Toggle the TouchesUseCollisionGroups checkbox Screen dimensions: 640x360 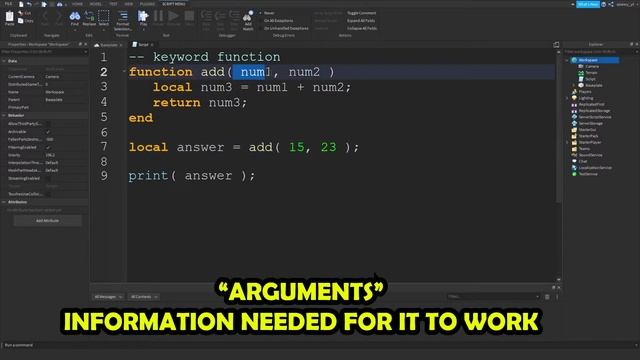[48, 194]
